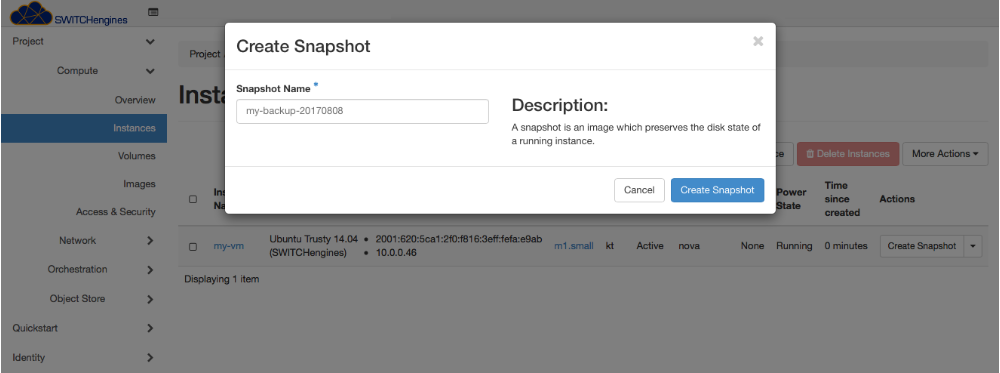Expand the Identity sidebar section
The height and width of the screenshot is (373, 1000).
coord(84,358)
